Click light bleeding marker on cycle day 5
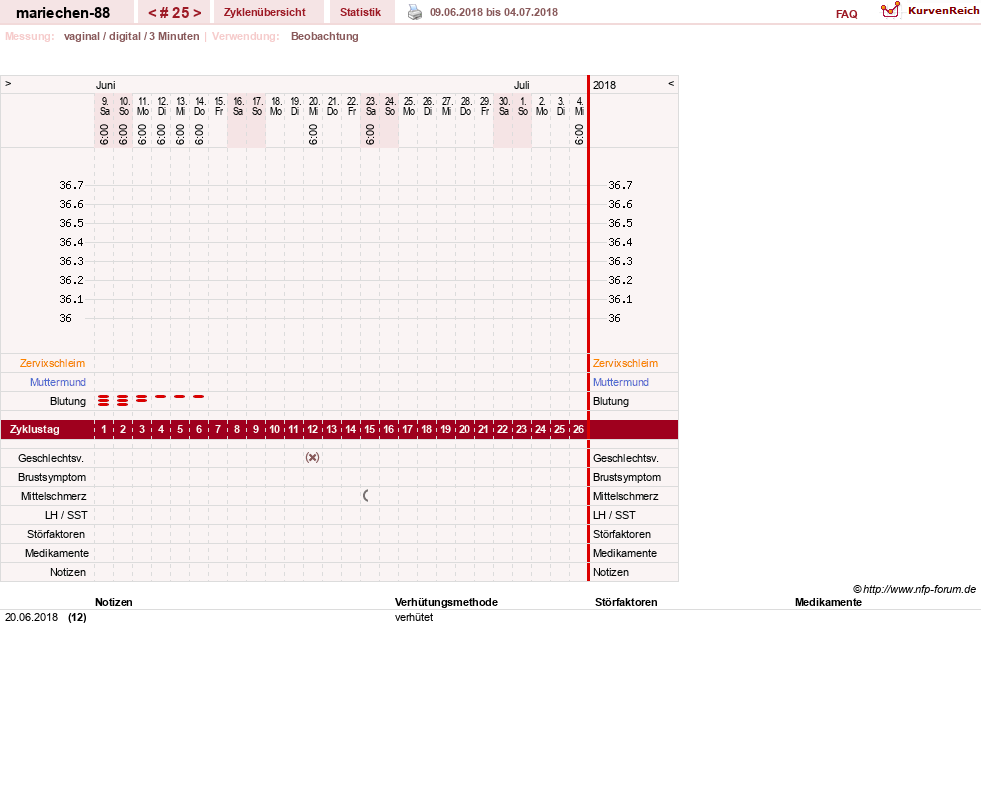This screenshot has width=981, height=801. click(180, 396)
